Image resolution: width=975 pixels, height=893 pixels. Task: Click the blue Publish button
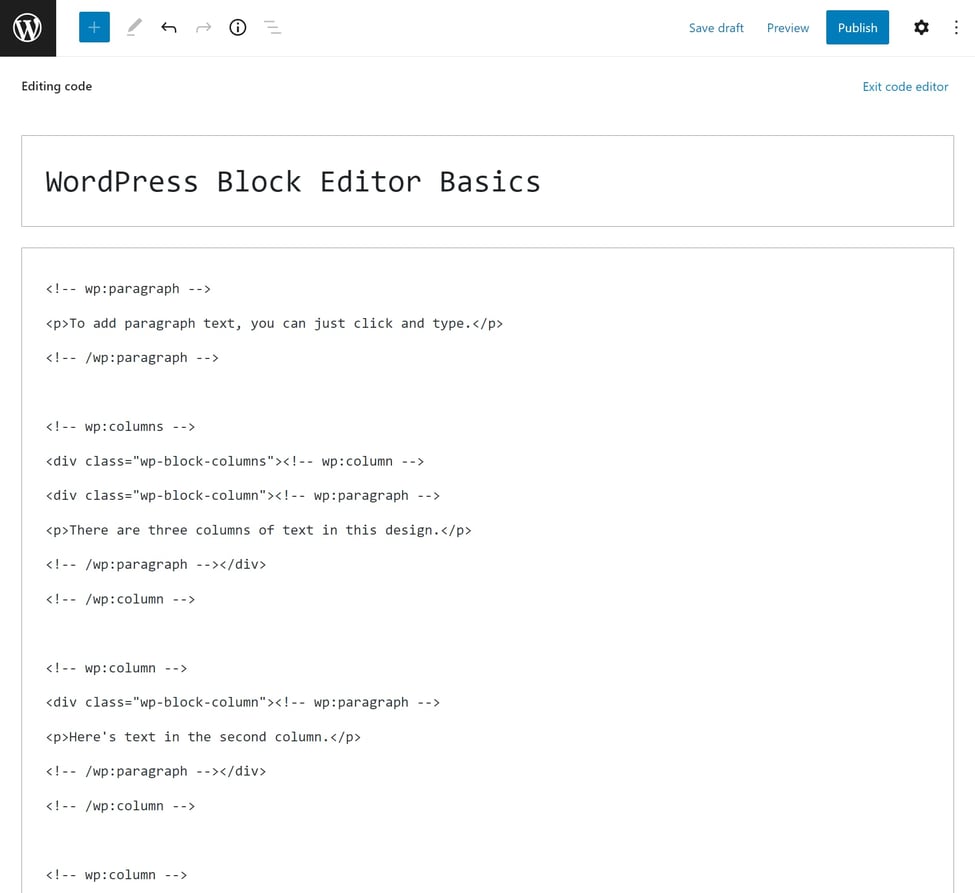tap(857, 27)
